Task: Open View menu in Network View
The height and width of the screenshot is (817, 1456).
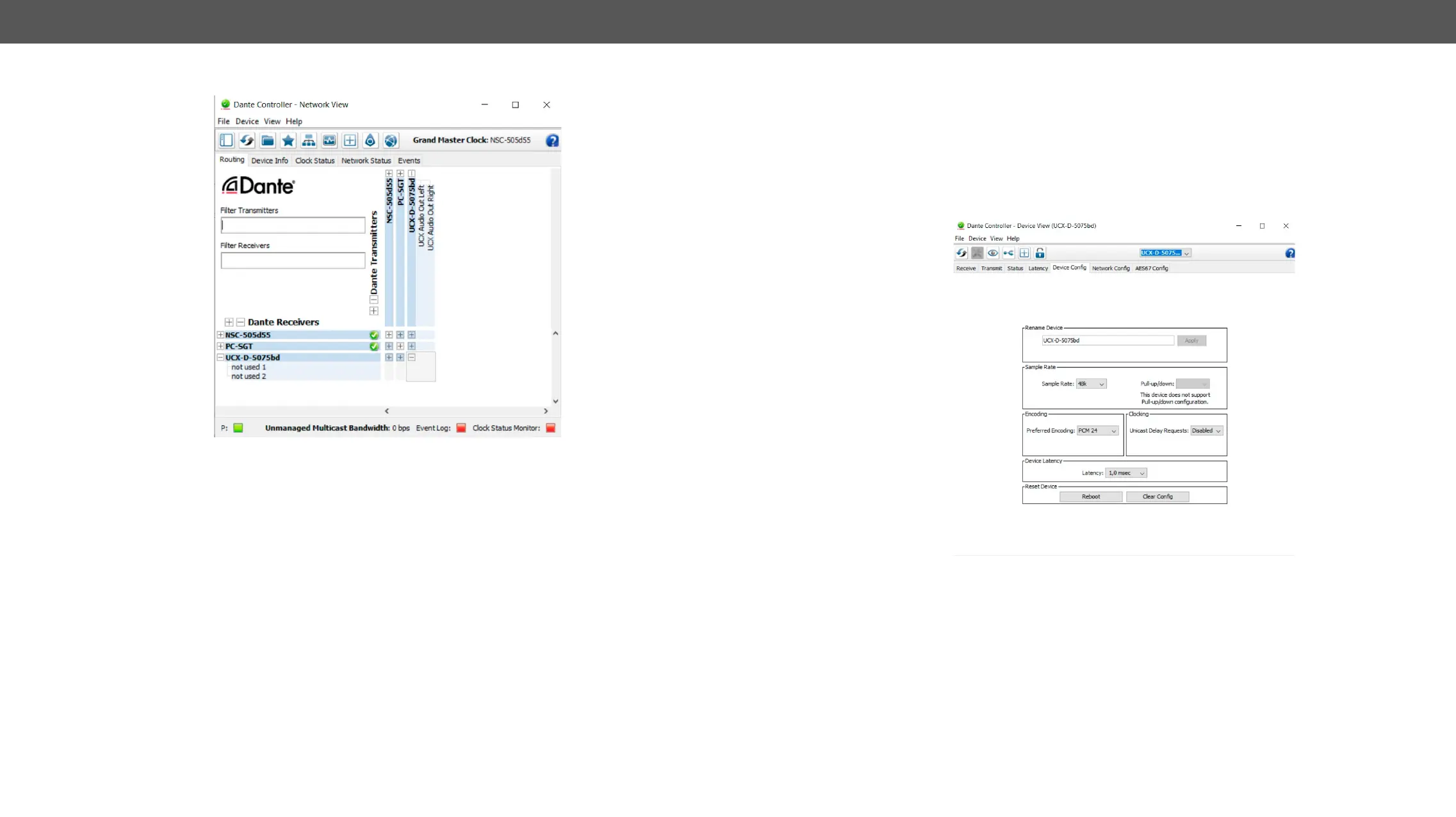Action: (x=272, y=122)
